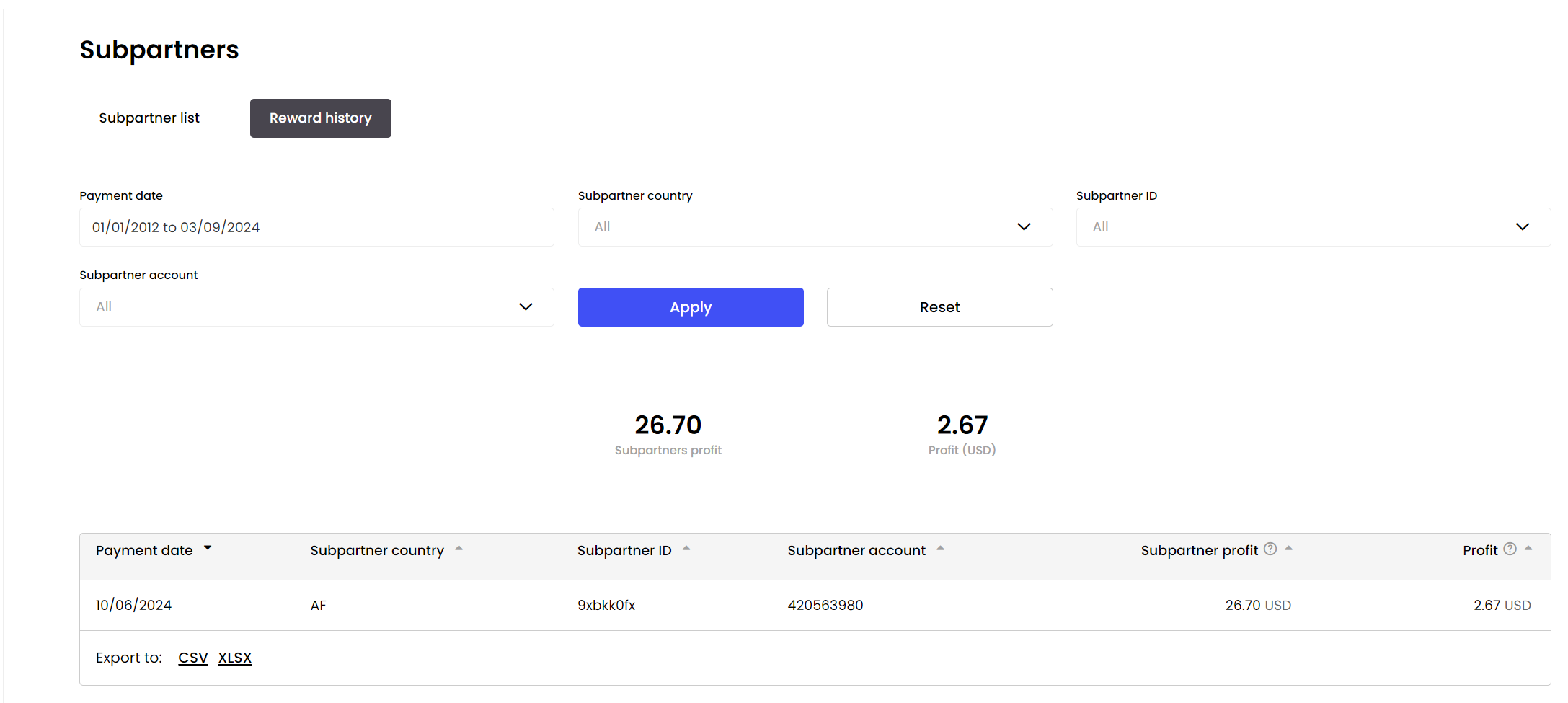Click the Subpartners page heading
This screenshot has width=1568, height=703.
pos(159,50)
